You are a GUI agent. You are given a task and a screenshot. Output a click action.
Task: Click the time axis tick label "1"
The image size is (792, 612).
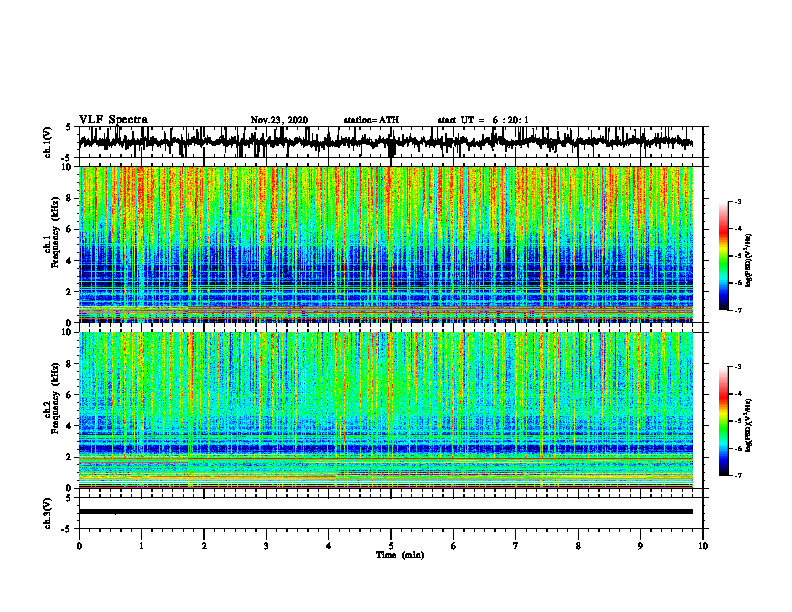tap(141, 546)
